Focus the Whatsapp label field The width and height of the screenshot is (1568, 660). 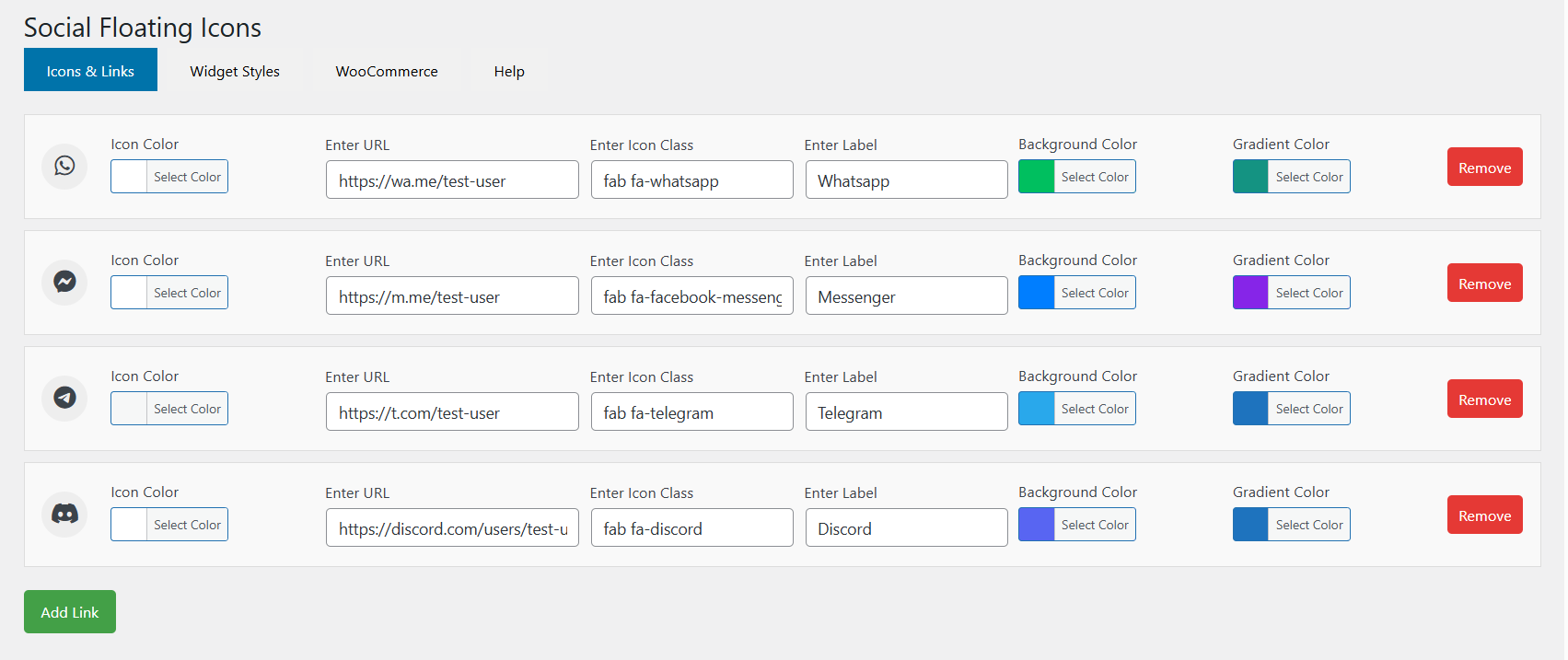(x=907, y=179)
